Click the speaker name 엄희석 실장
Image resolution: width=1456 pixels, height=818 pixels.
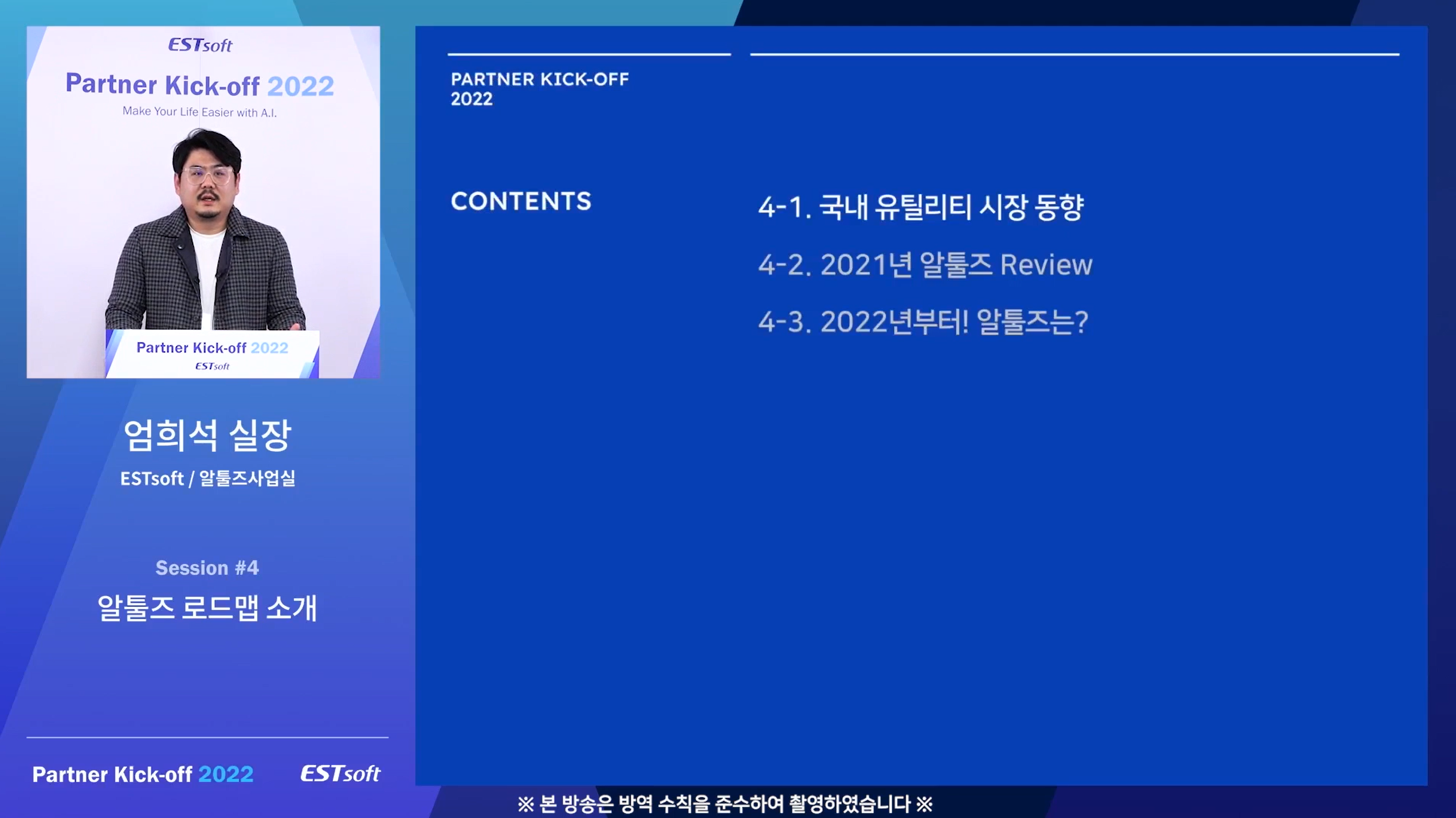(207, 435)
